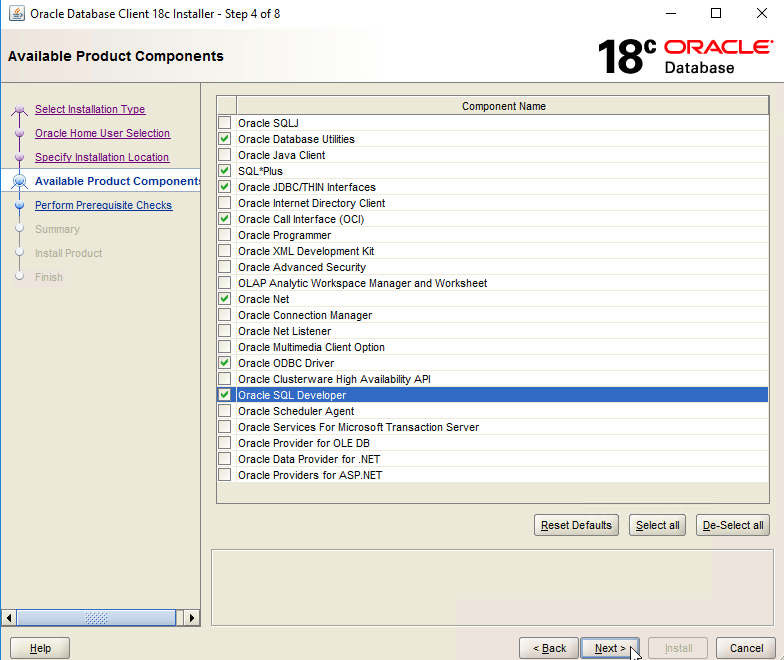This screenshot has width=784, height=660.
Task: Select the Oracle Scheduler Agent row text
Action: [x=296, y=411]
